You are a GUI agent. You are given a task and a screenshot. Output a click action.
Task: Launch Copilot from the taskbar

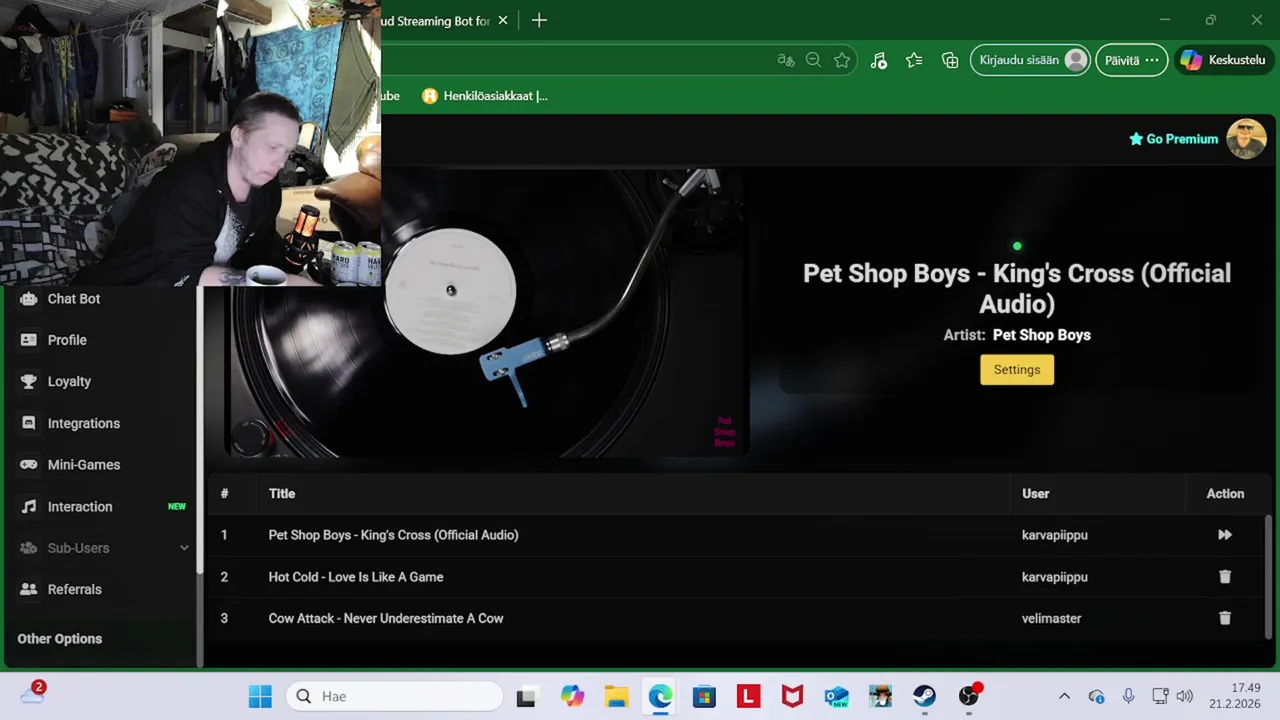pyautogui.click(x=572, y=696)
